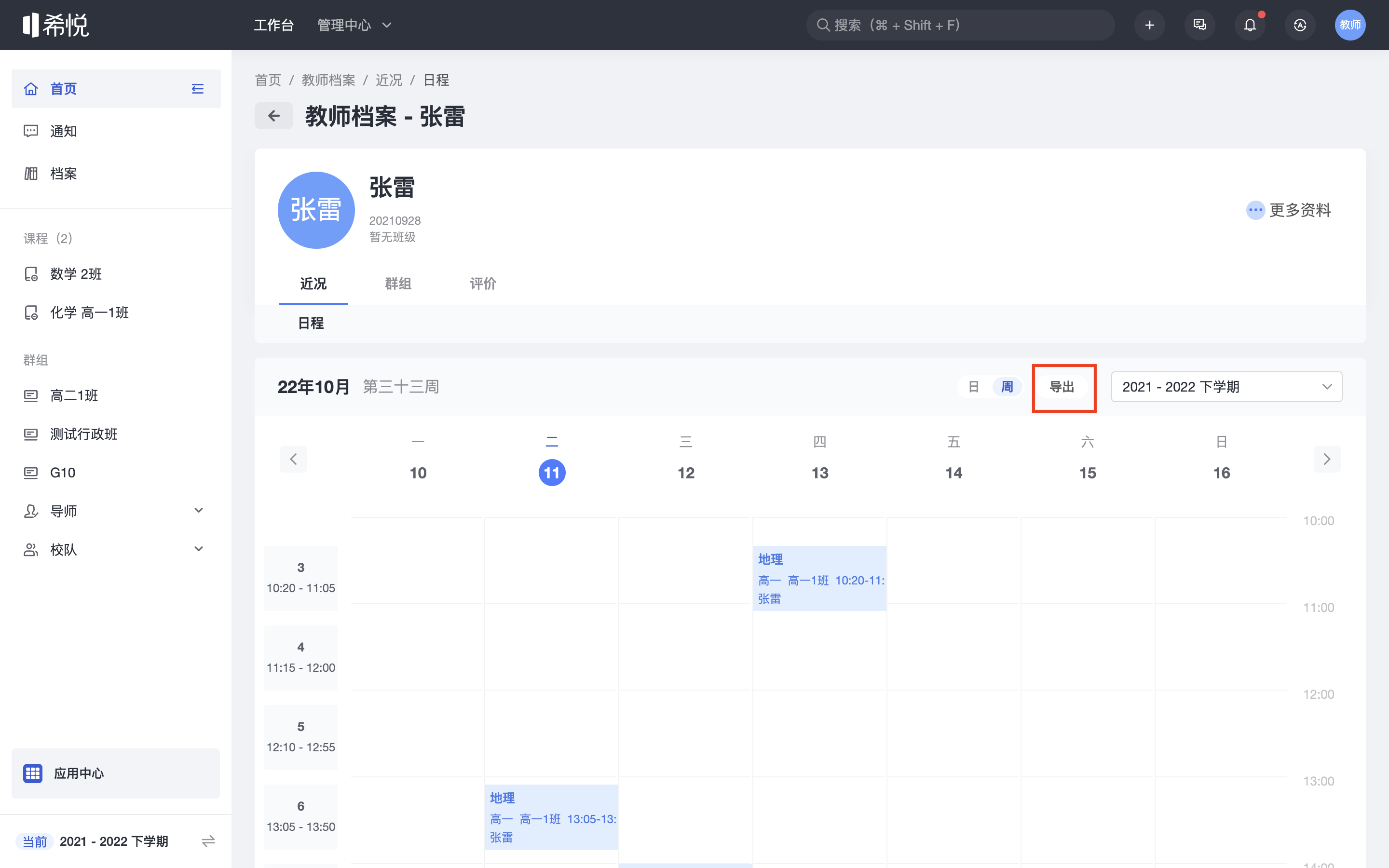Open course 化学 高一1班
This screenshot has width=1389, height=868.
[116, 312]
